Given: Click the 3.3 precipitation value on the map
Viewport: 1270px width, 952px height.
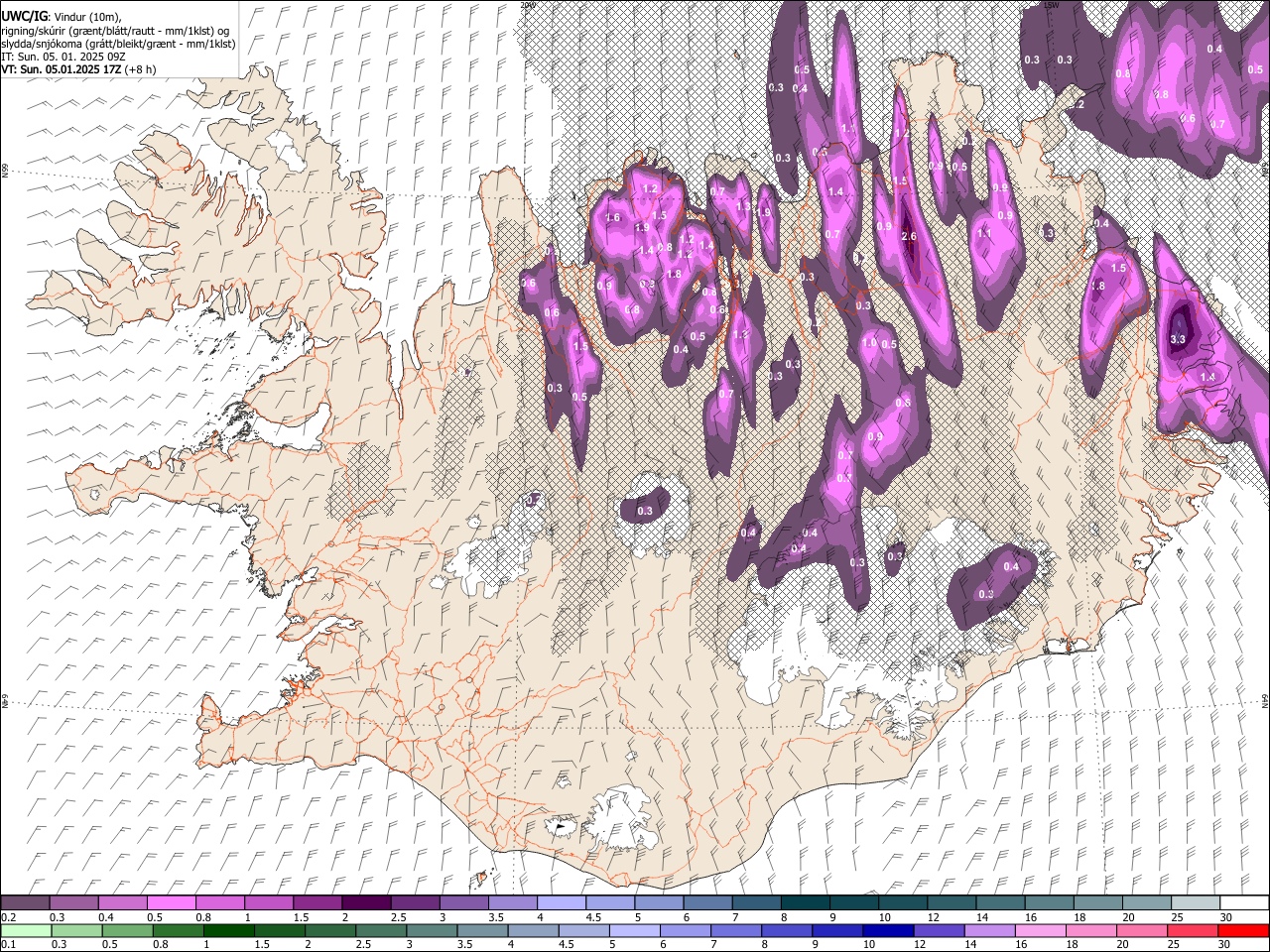Looking at the screenshot, I should pos(1179,339).
